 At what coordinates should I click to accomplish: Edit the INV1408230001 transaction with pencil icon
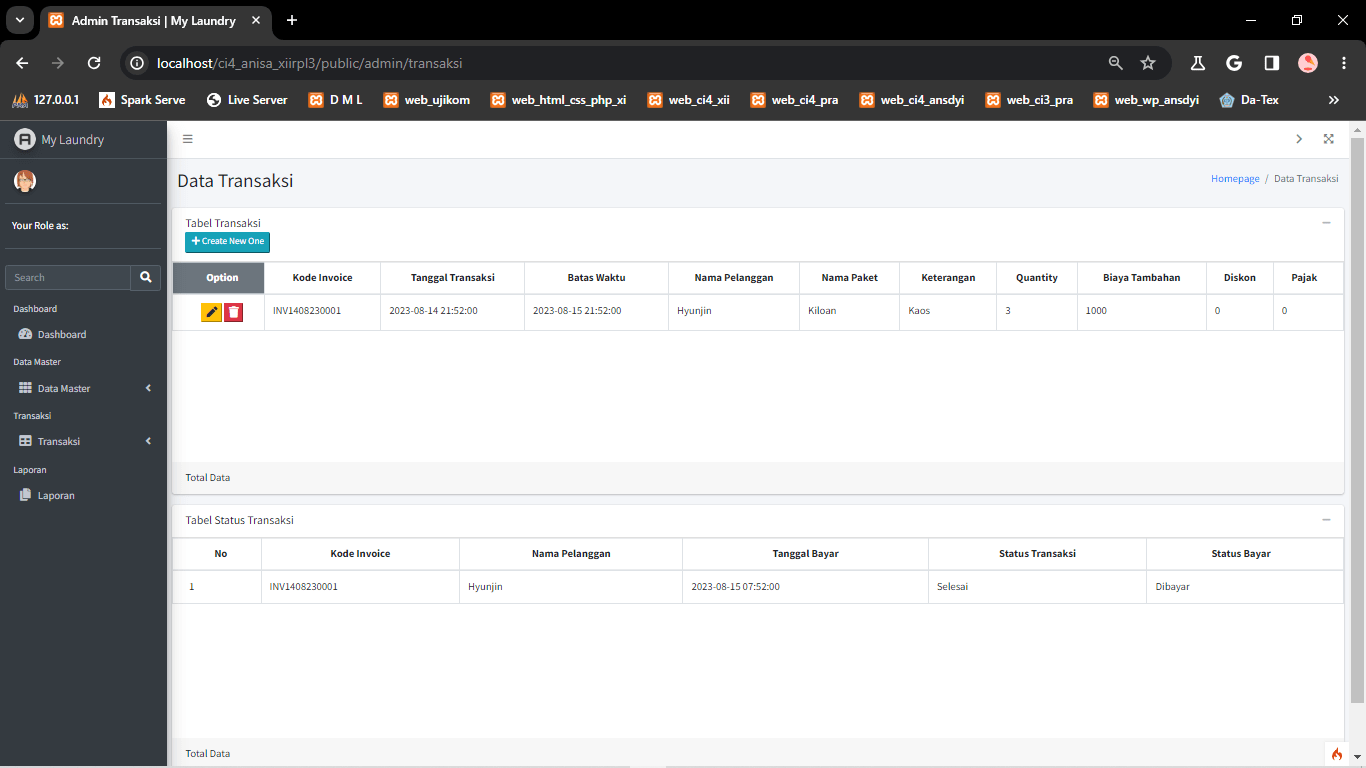click(x=211, y=312)
